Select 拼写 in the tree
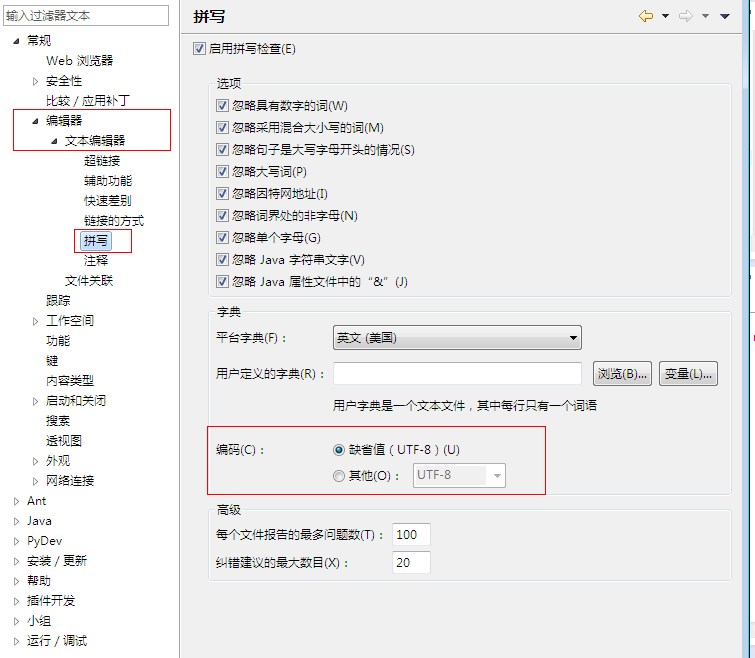Image resolution: width=755 pixels, height=658 pixels. [x=96, y=241]
